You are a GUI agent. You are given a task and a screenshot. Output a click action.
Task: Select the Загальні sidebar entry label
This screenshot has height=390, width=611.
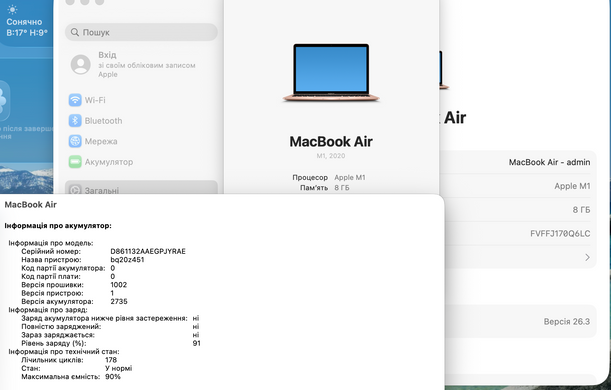pyautogui.click(x=102, y=190)
